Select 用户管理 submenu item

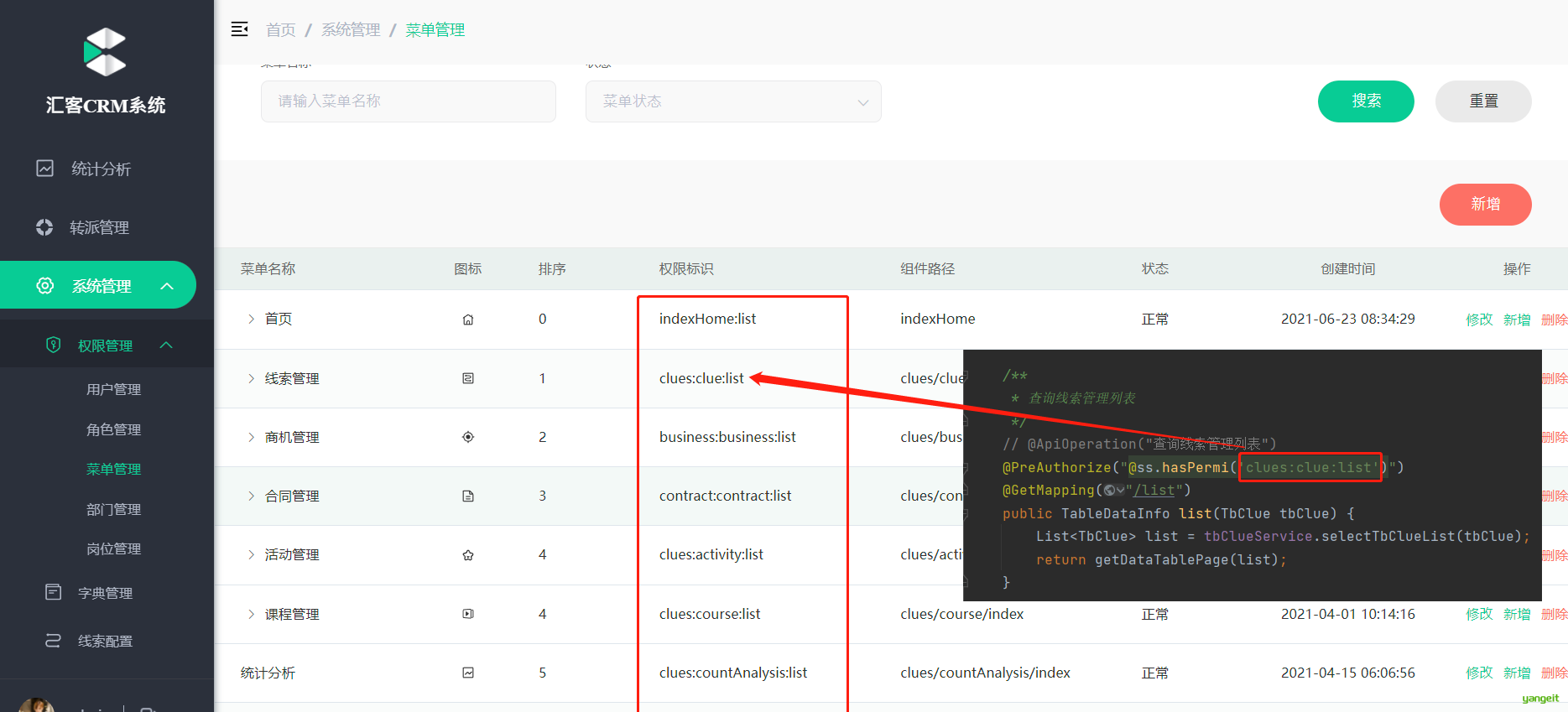pos(113,389)
